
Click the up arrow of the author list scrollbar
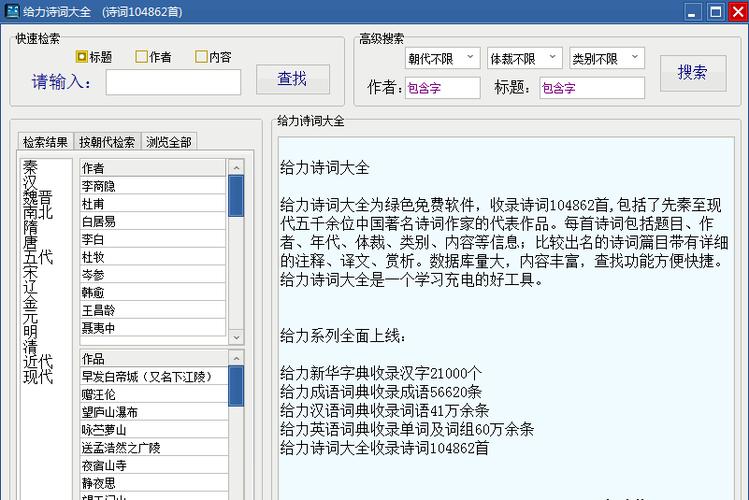[235, 168]
